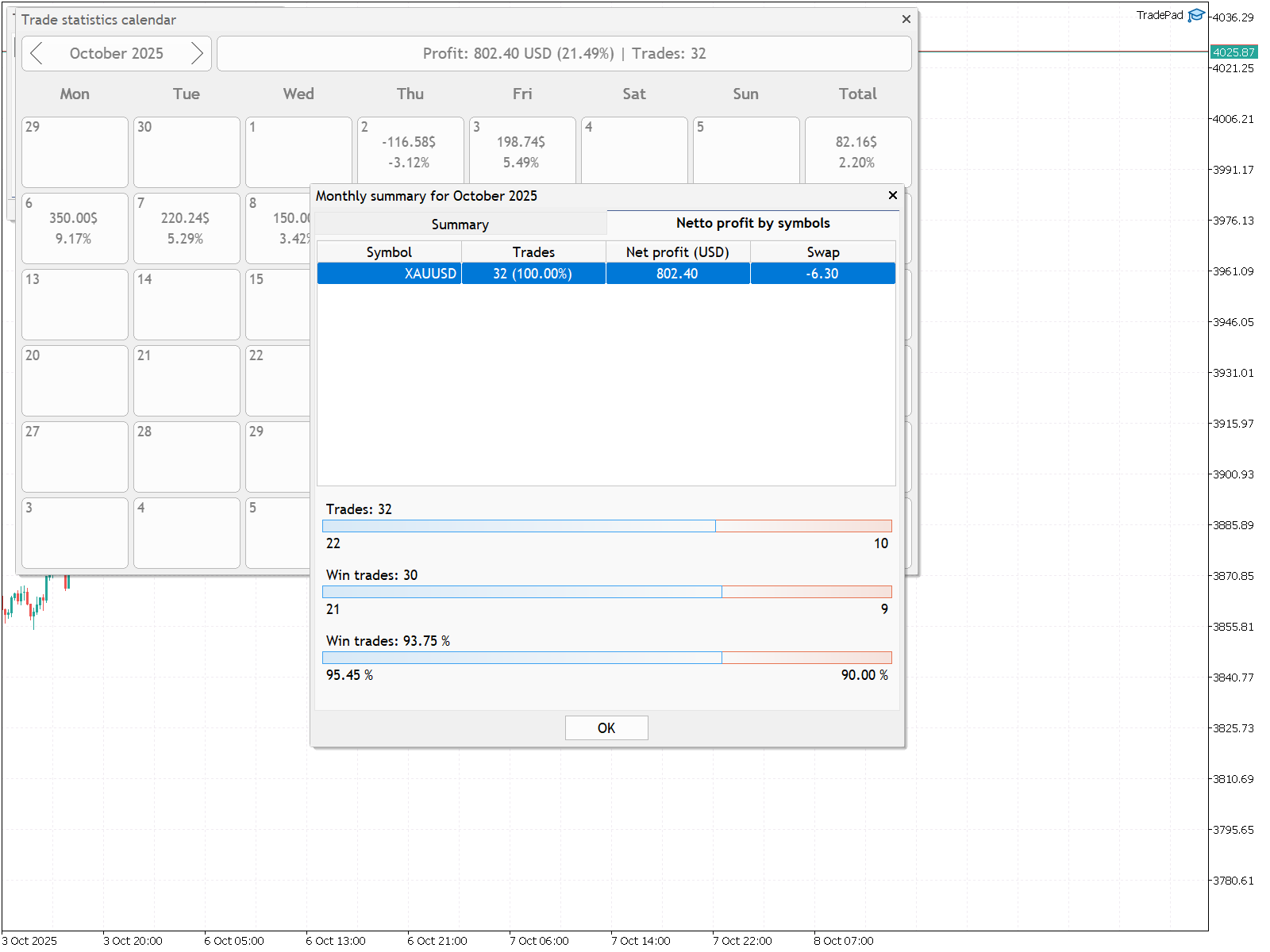
Task: Sort by Swap column header
Action: tap(823, 251)
